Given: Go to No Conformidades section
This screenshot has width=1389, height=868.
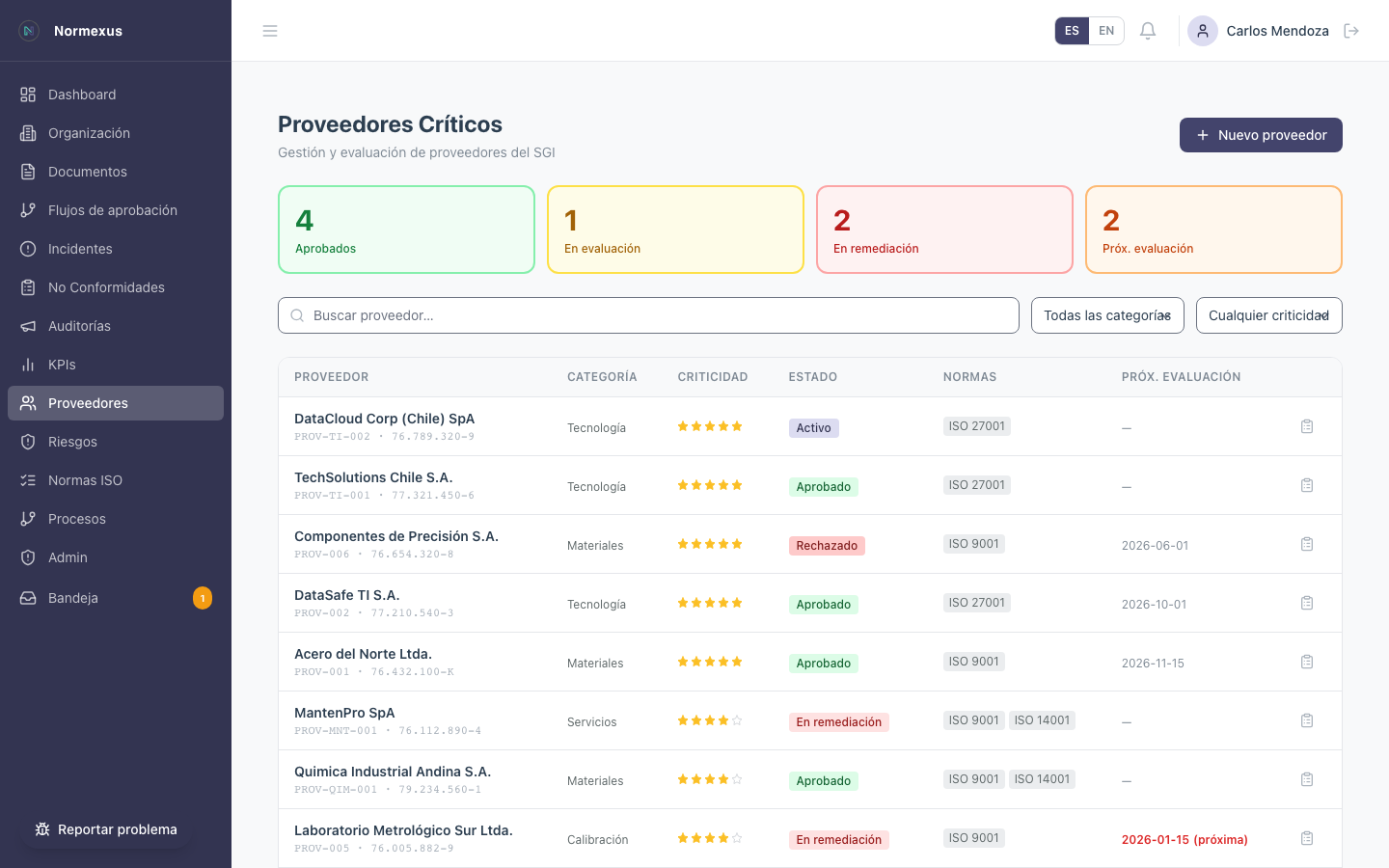Looking at the screenshot, I should click(x=106, y=287).
